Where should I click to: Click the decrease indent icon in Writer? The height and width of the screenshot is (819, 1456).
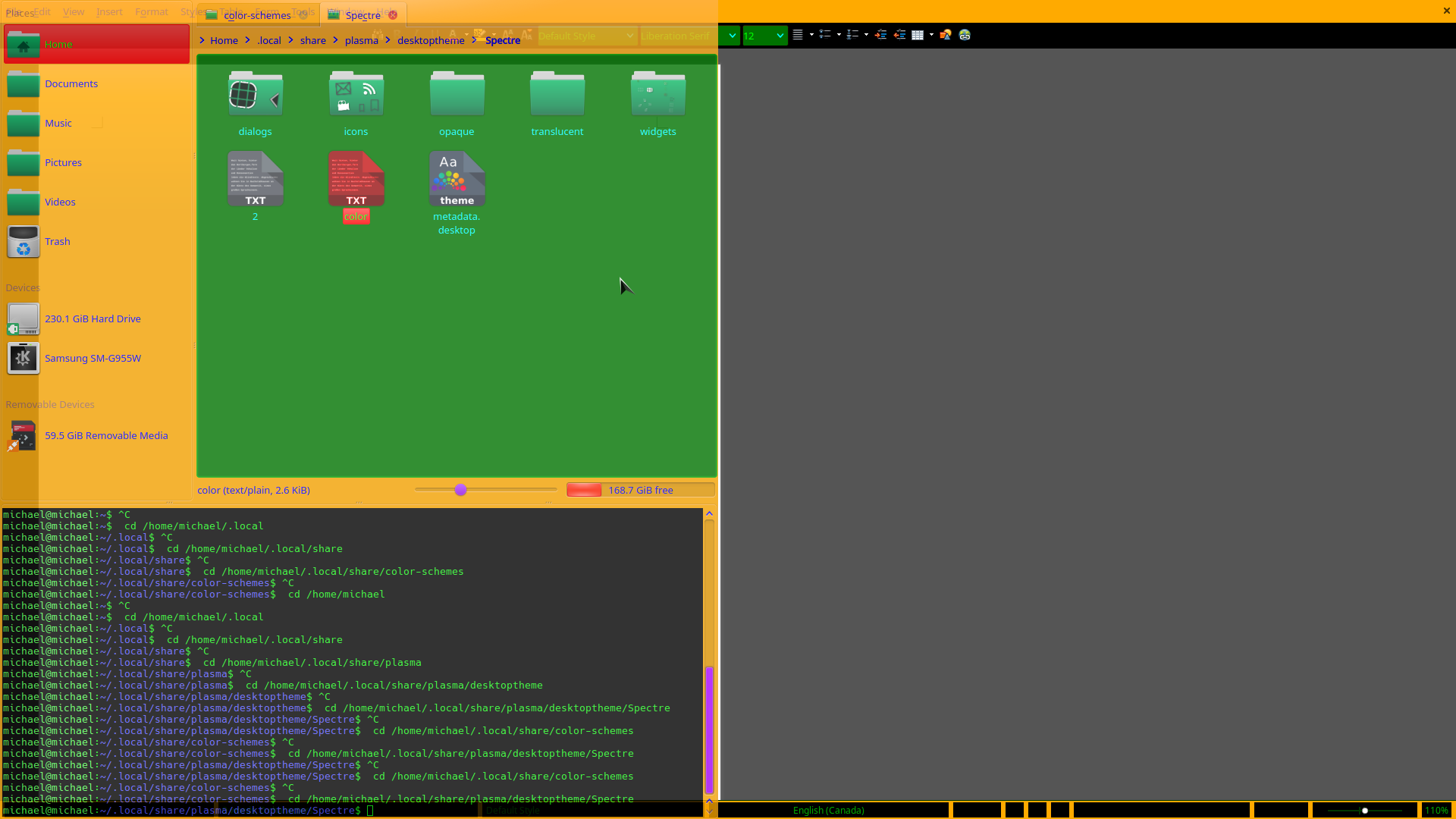click(x=899, y=35)
